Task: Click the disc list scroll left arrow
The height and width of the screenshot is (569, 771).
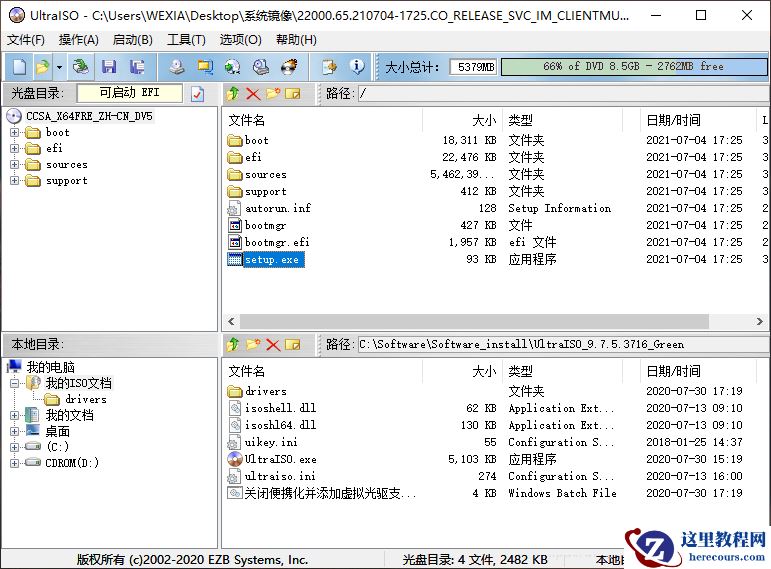Action: tap(231, 321)
